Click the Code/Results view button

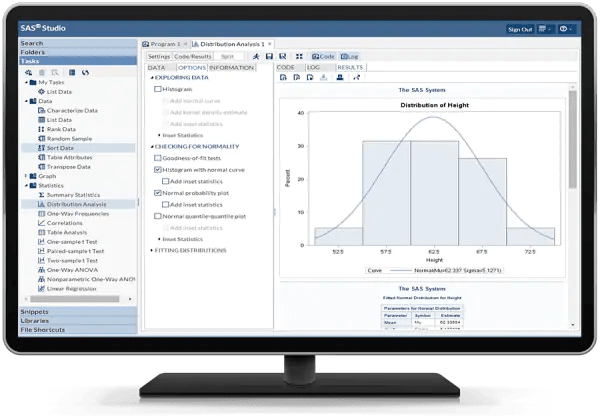pos(192,56)
